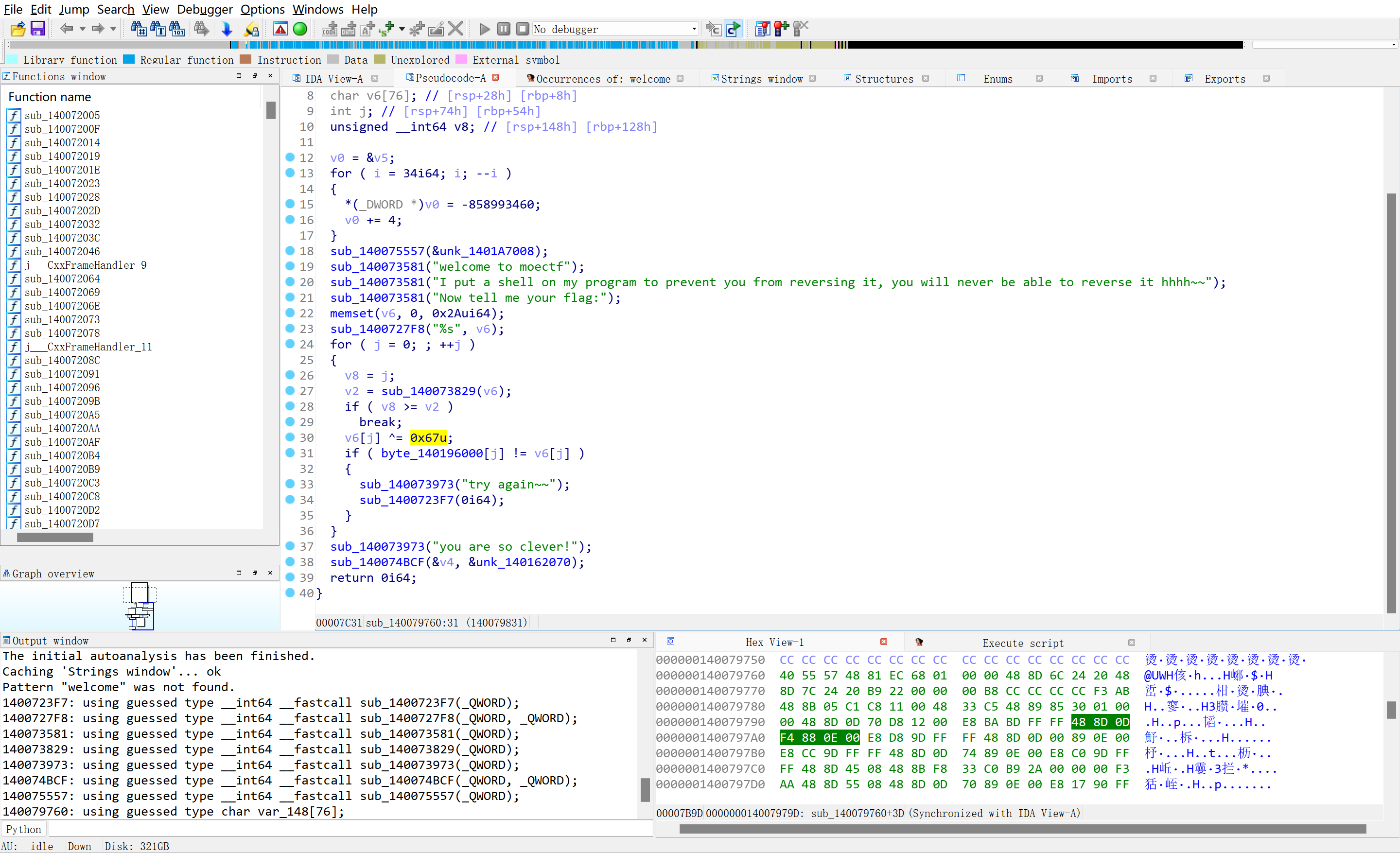The width and height of the screenshot is (1400, 853).
Task: Click the Pause process icon
Action: tap(504, 28)
